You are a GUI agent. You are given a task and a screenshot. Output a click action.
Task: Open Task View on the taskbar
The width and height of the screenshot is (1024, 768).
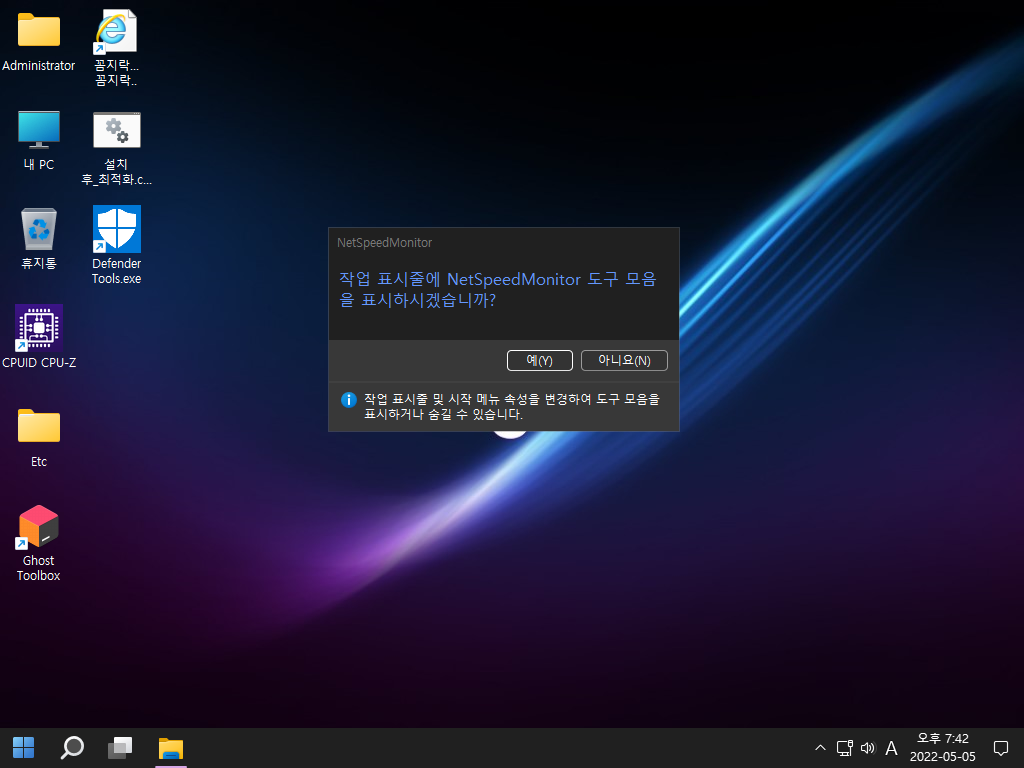pos(120,748)
